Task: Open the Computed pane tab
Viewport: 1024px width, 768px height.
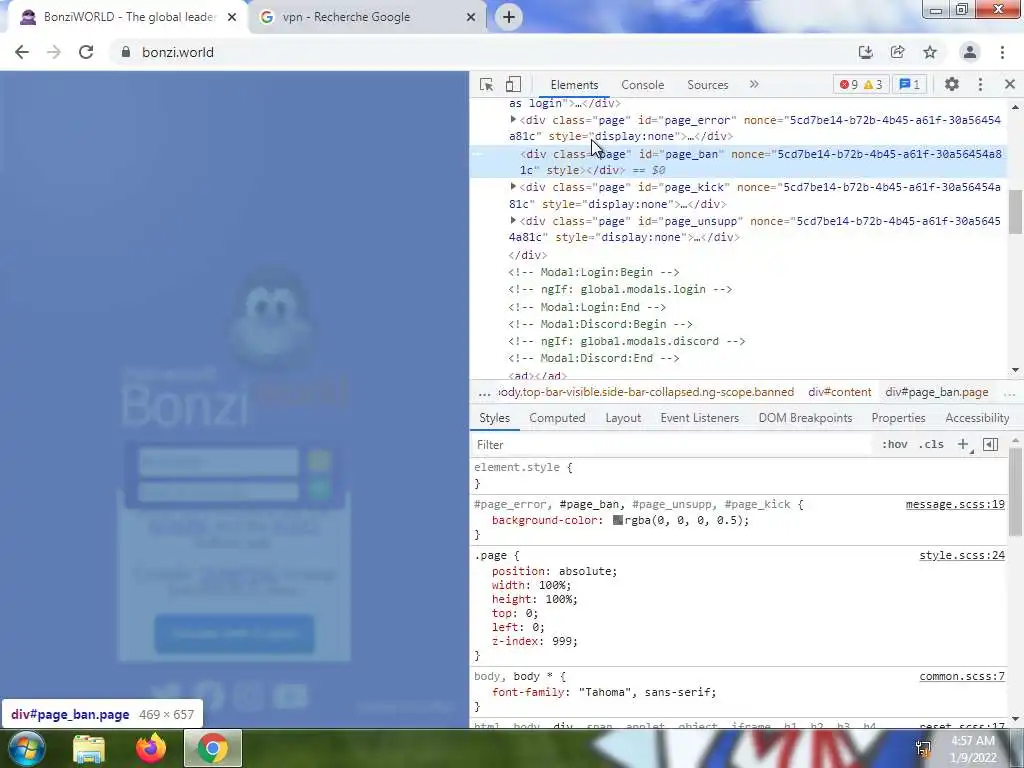Action: [x=557, y=418]
